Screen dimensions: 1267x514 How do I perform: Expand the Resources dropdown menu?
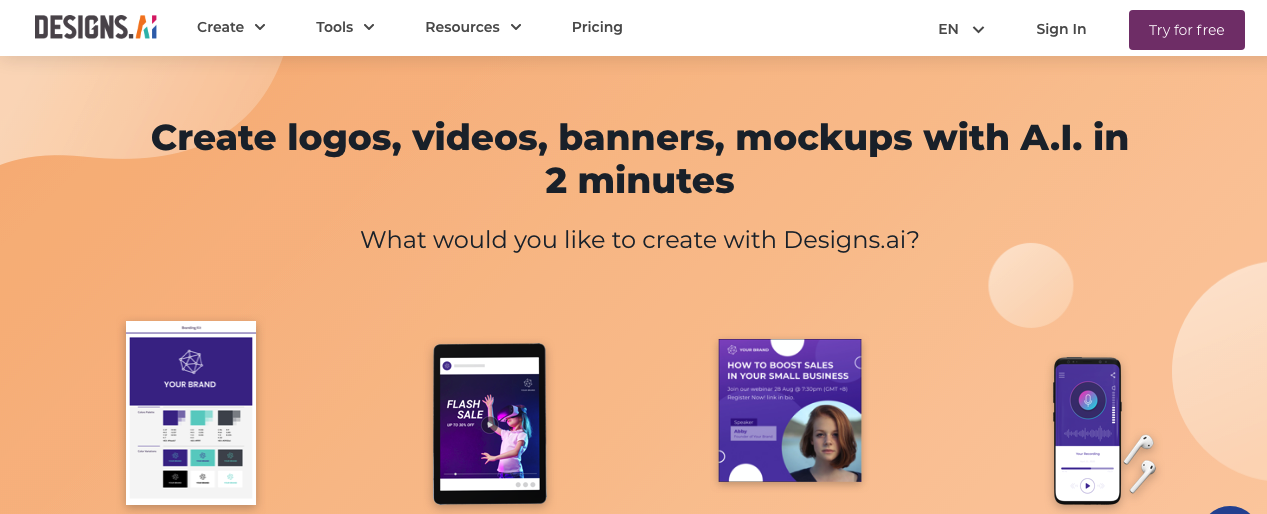473,27
